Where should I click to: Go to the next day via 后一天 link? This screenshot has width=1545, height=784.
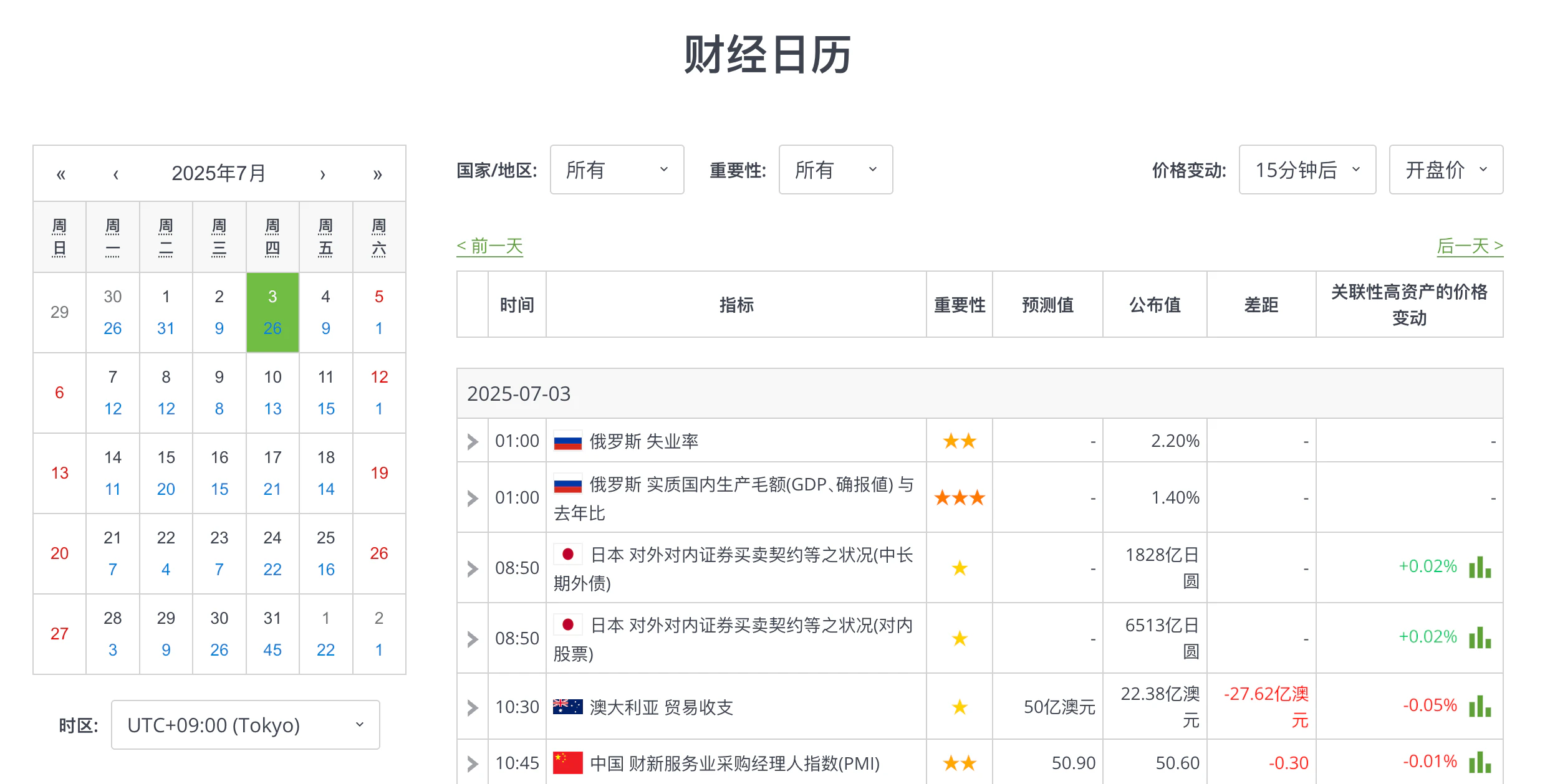click(x=1469, y=246)
